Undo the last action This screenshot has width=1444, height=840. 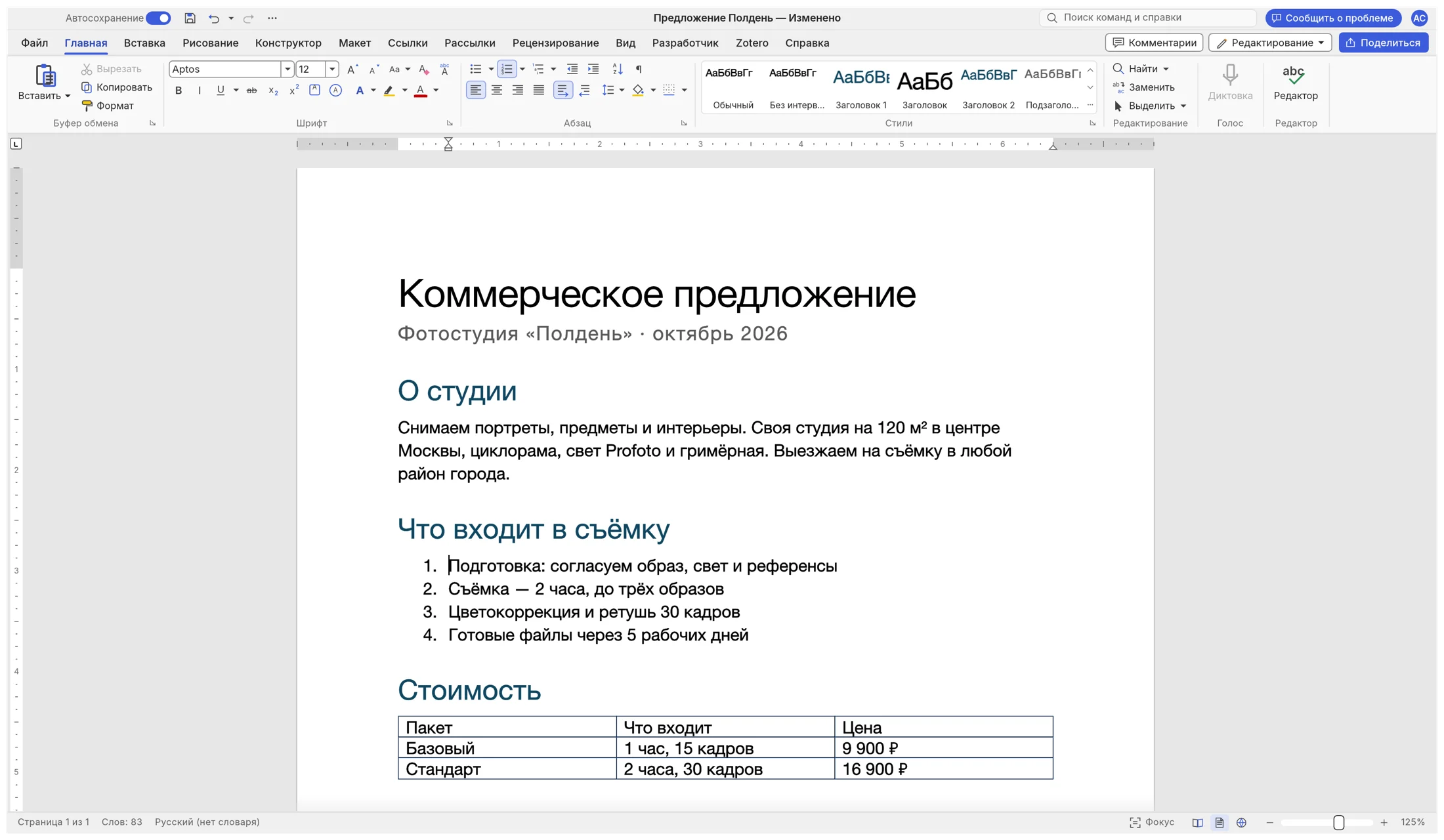coord(213,18)
